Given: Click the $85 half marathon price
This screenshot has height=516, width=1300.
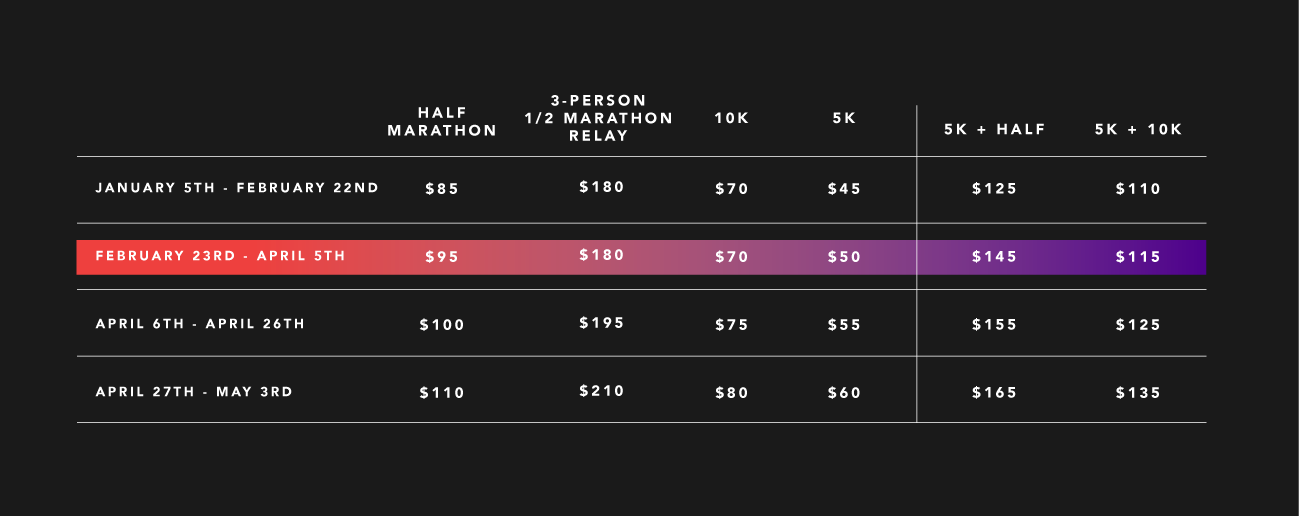Looking at the screenshot, I should click(442, 189).
